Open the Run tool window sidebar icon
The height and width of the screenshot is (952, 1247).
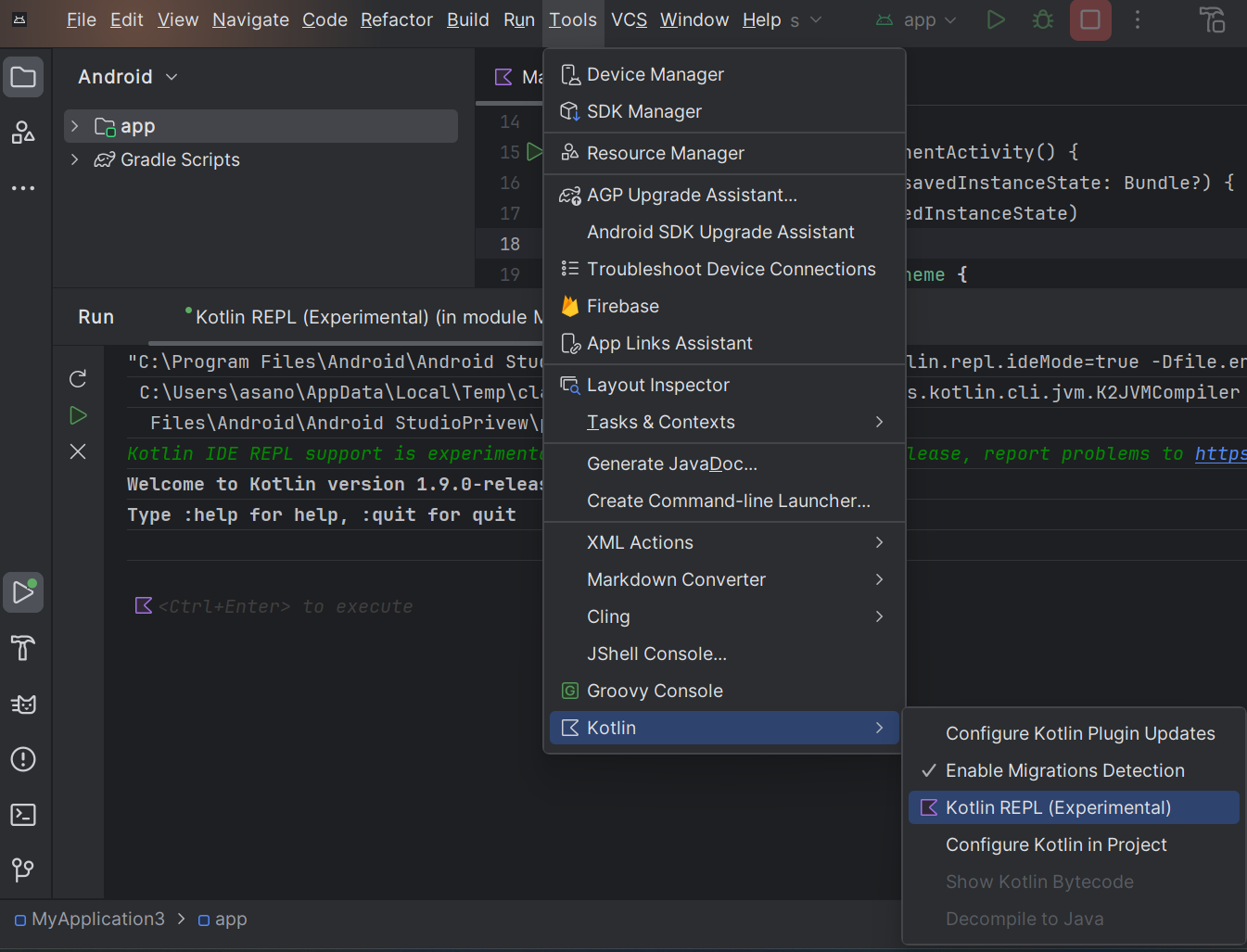pos(23,592)
